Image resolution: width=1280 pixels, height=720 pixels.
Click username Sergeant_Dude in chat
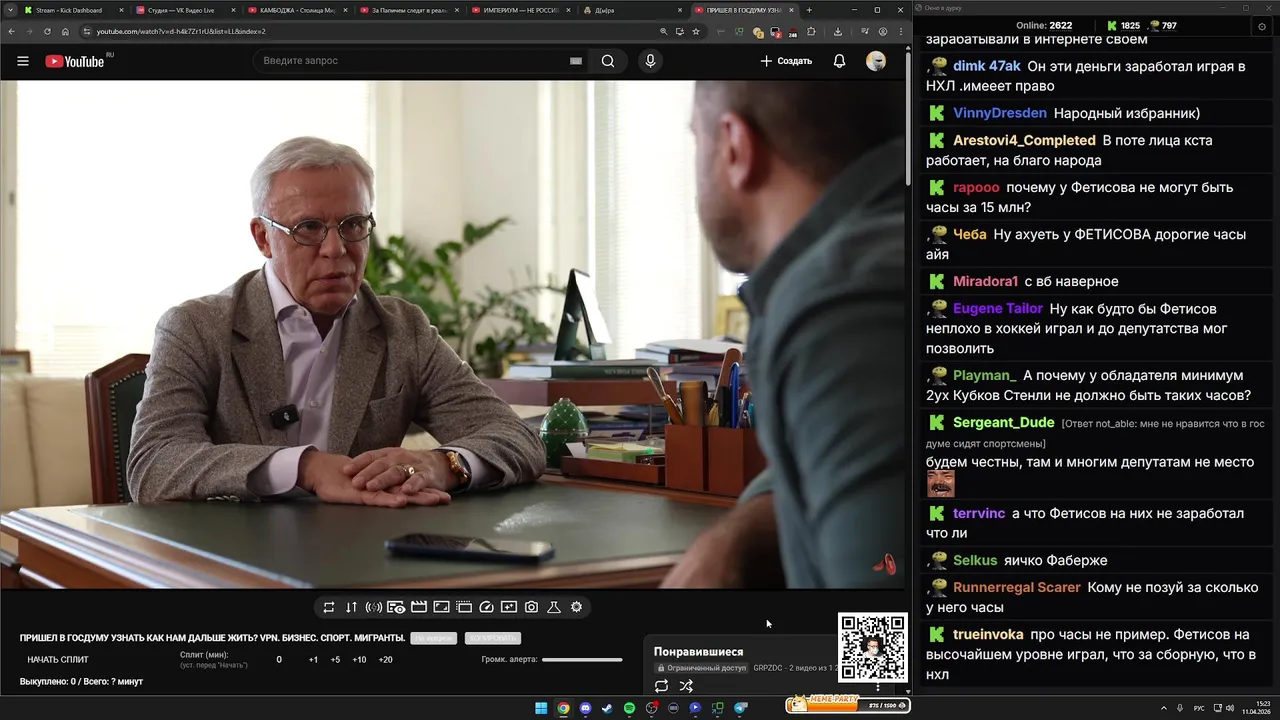pos(1004,423)
